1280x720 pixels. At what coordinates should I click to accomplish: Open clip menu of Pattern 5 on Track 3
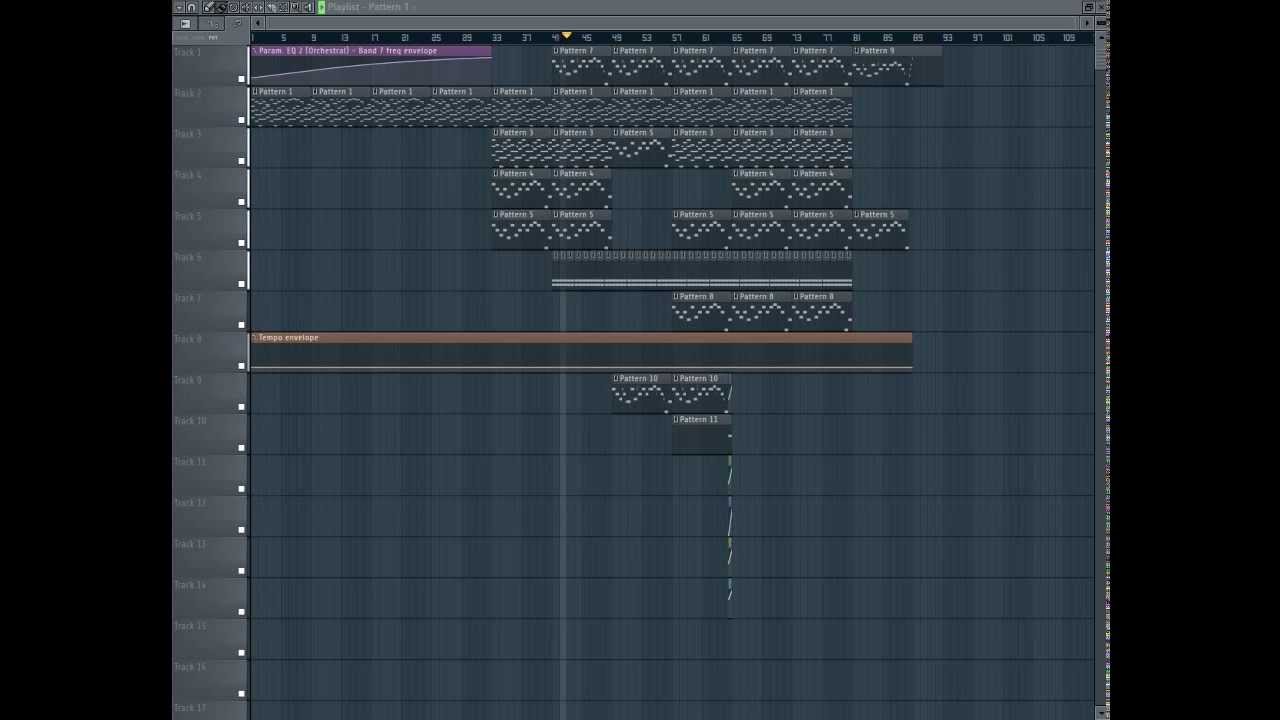(x=616, y=133)
